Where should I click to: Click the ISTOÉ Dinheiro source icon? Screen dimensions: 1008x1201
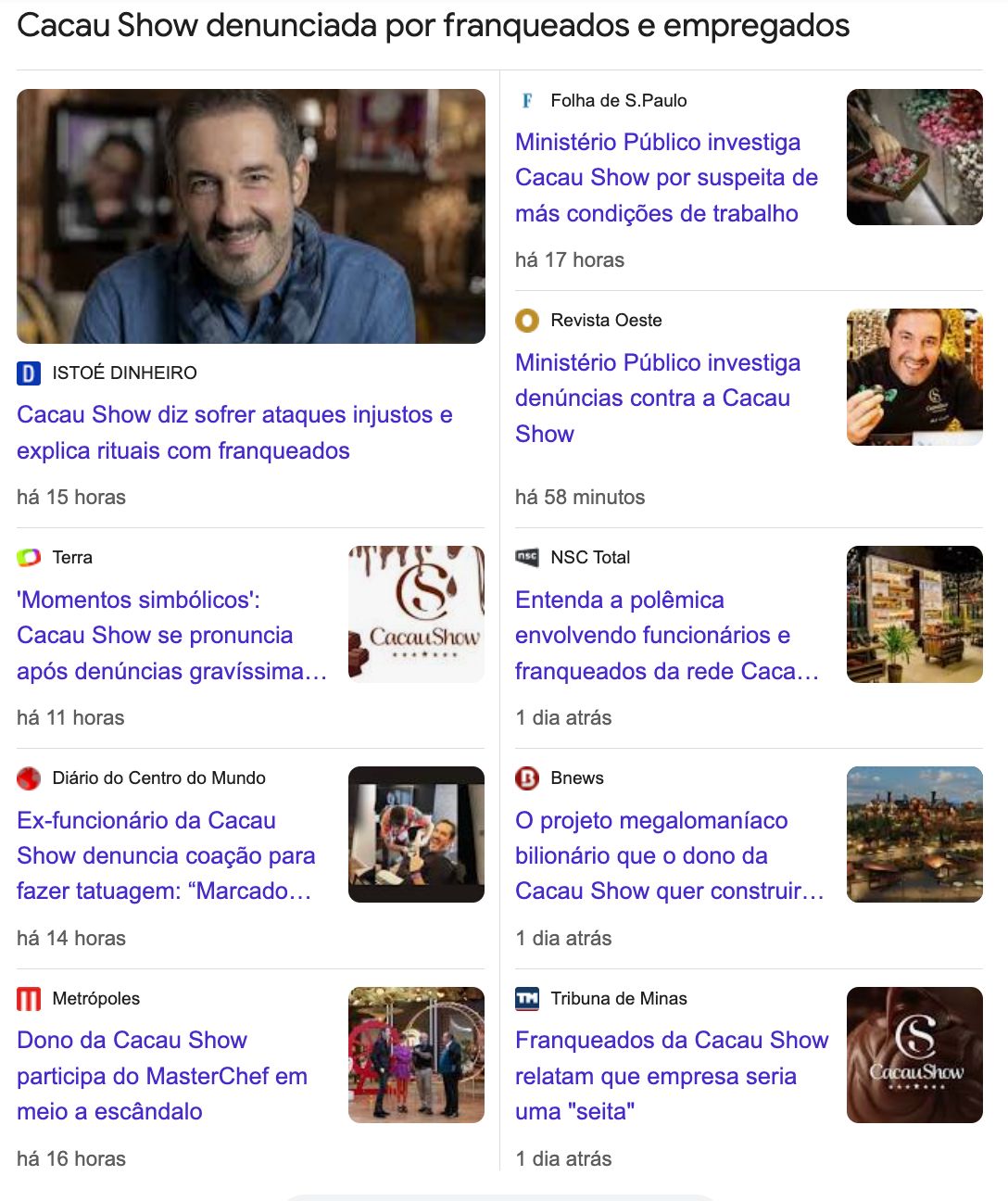point(29,373)
